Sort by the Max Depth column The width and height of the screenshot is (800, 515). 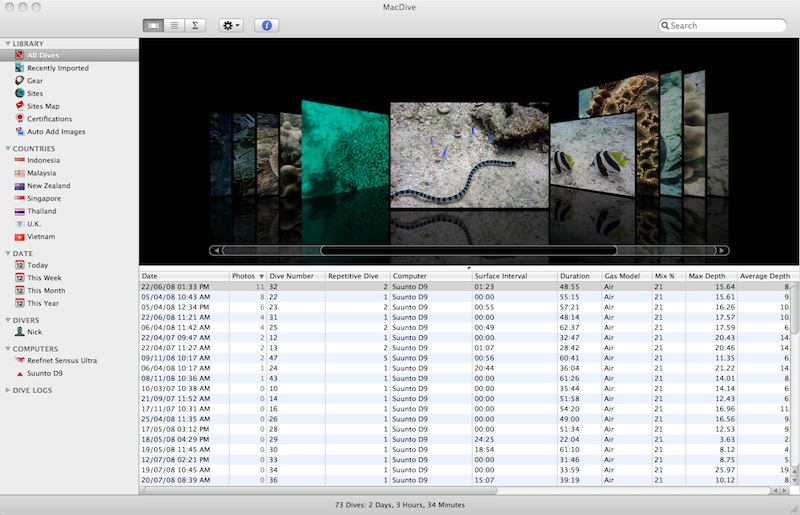710,275
